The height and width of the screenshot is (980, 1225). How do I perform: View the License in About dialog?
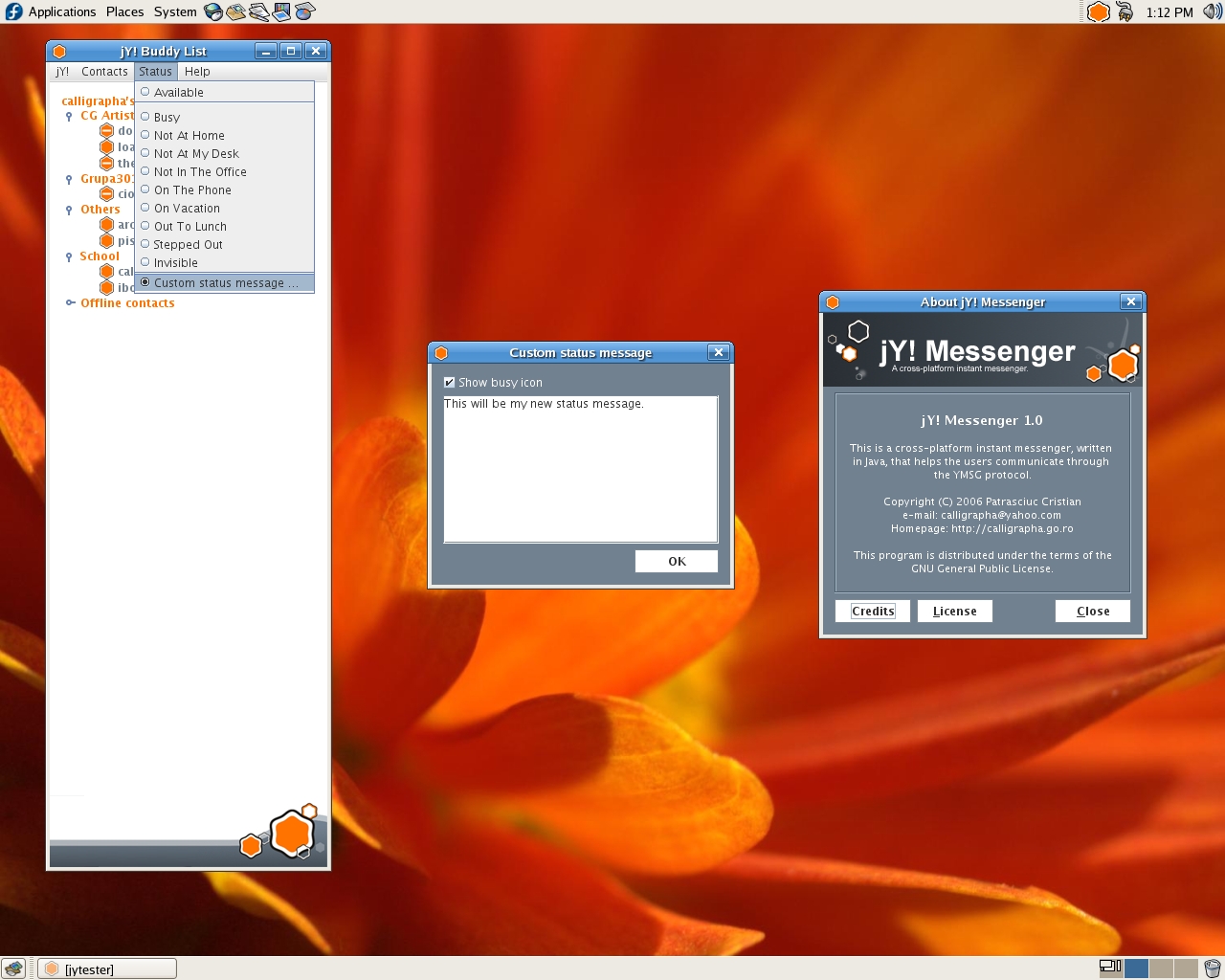[955, 611]
